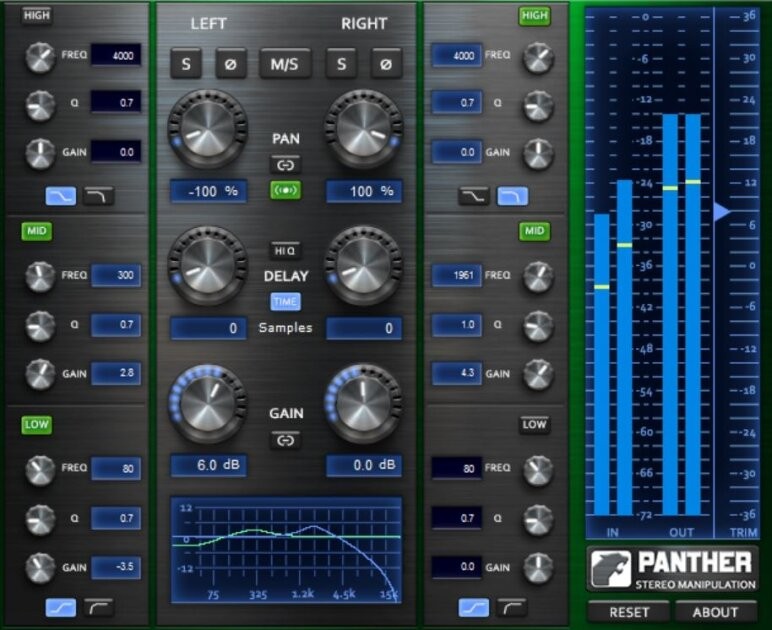Click left gain value field 6.0 dB
Viewport: 772px width, 630px height.
(x=208, y=465)
